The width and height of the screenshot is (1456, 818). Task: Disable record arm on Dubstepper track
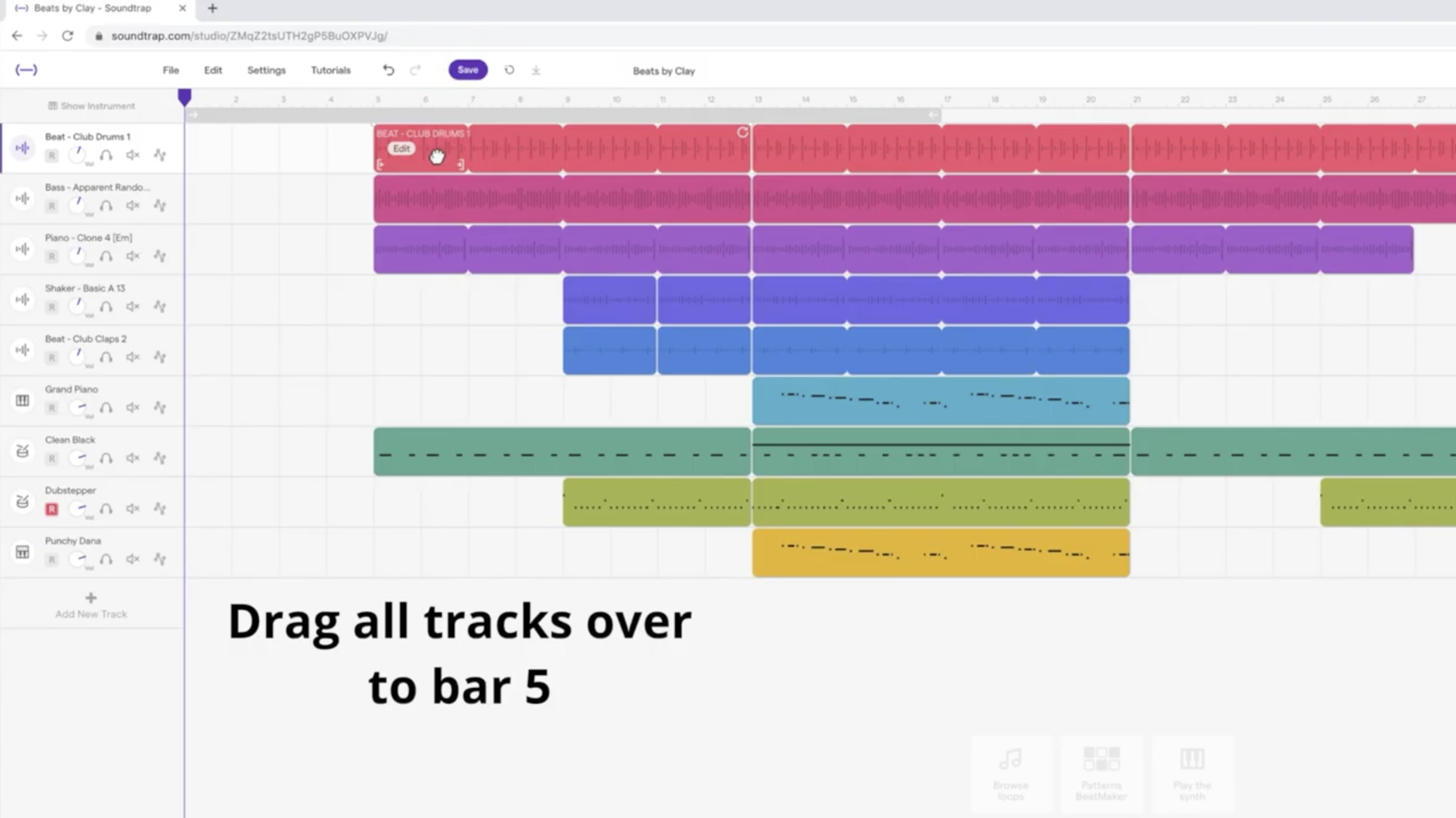(51, 509)
